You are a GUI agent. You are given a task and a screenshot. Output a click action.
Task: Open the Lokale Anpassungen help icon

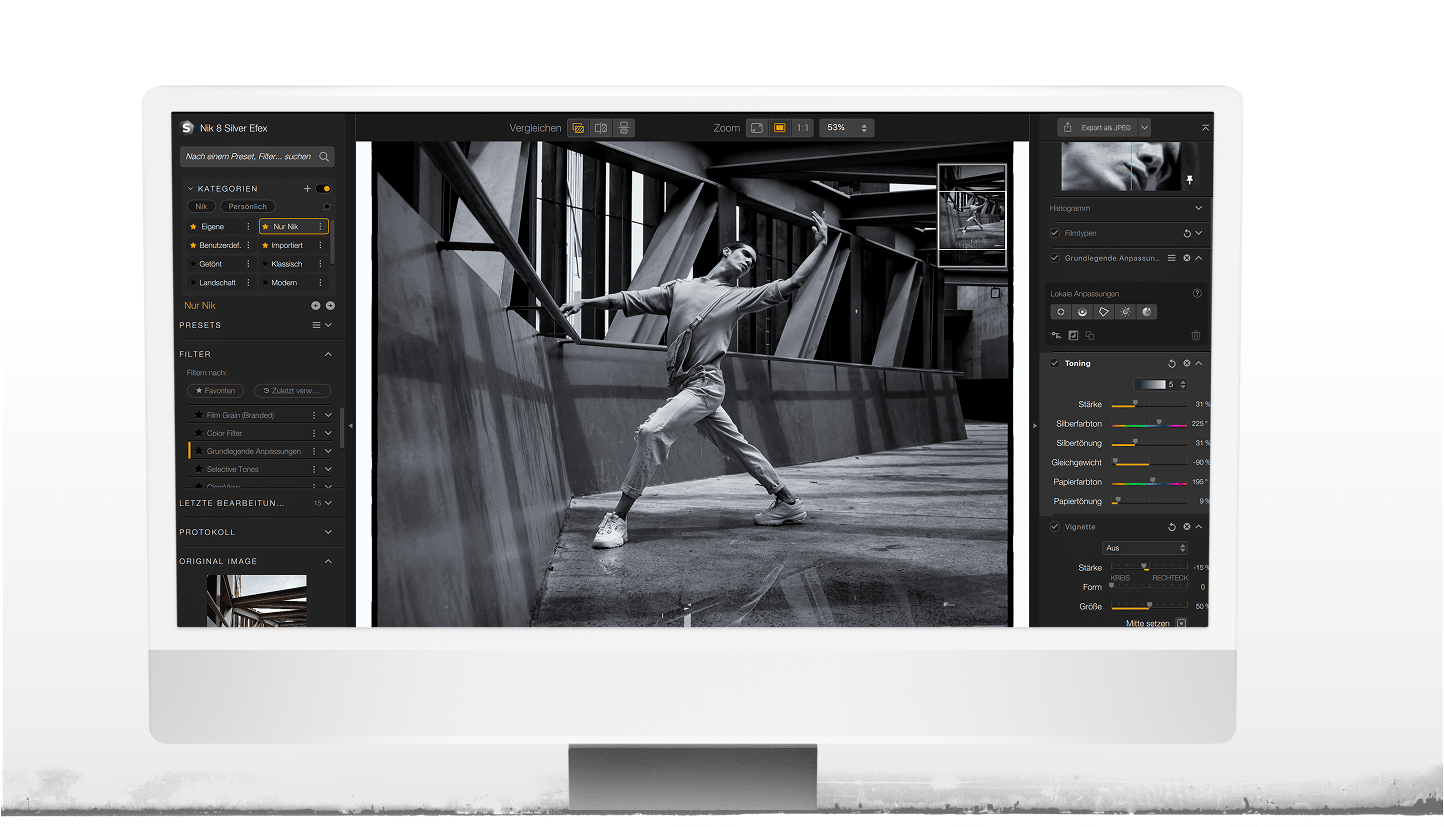(1197, 294)
